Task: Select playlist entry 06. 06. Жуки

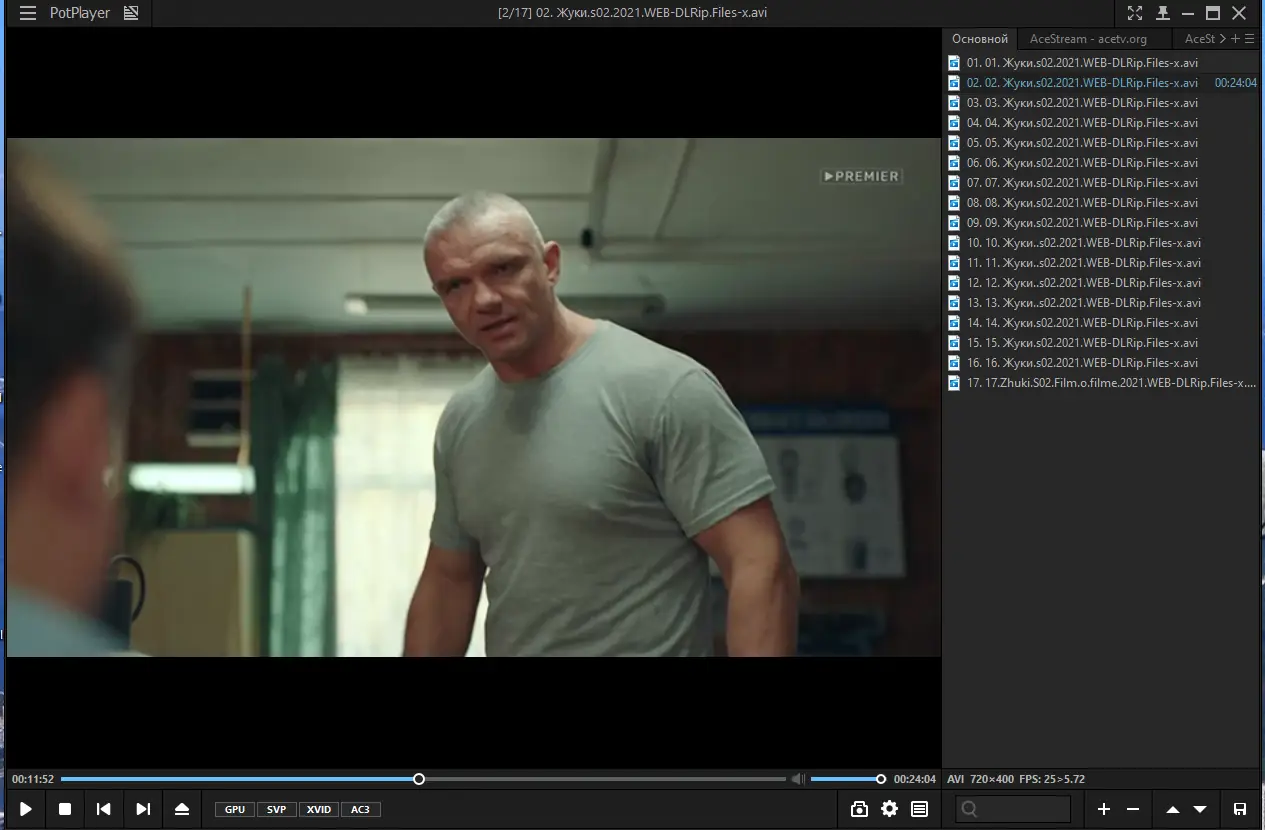Action: pos(1102,163)
